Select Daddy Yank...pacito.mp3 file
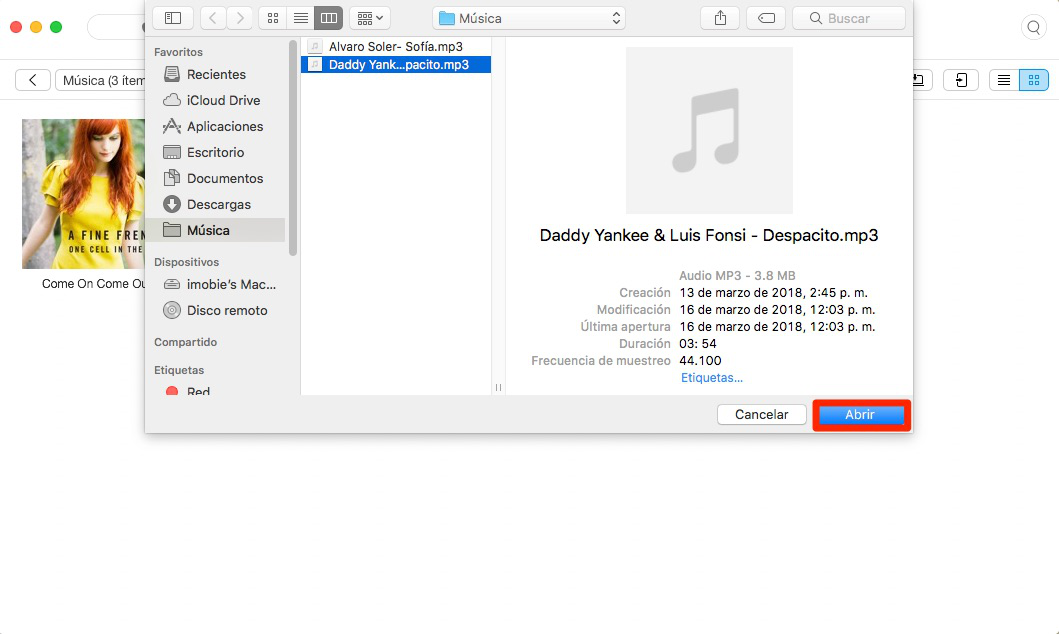This screenshot has height=634, width=1059. click(x=396, y=64)
